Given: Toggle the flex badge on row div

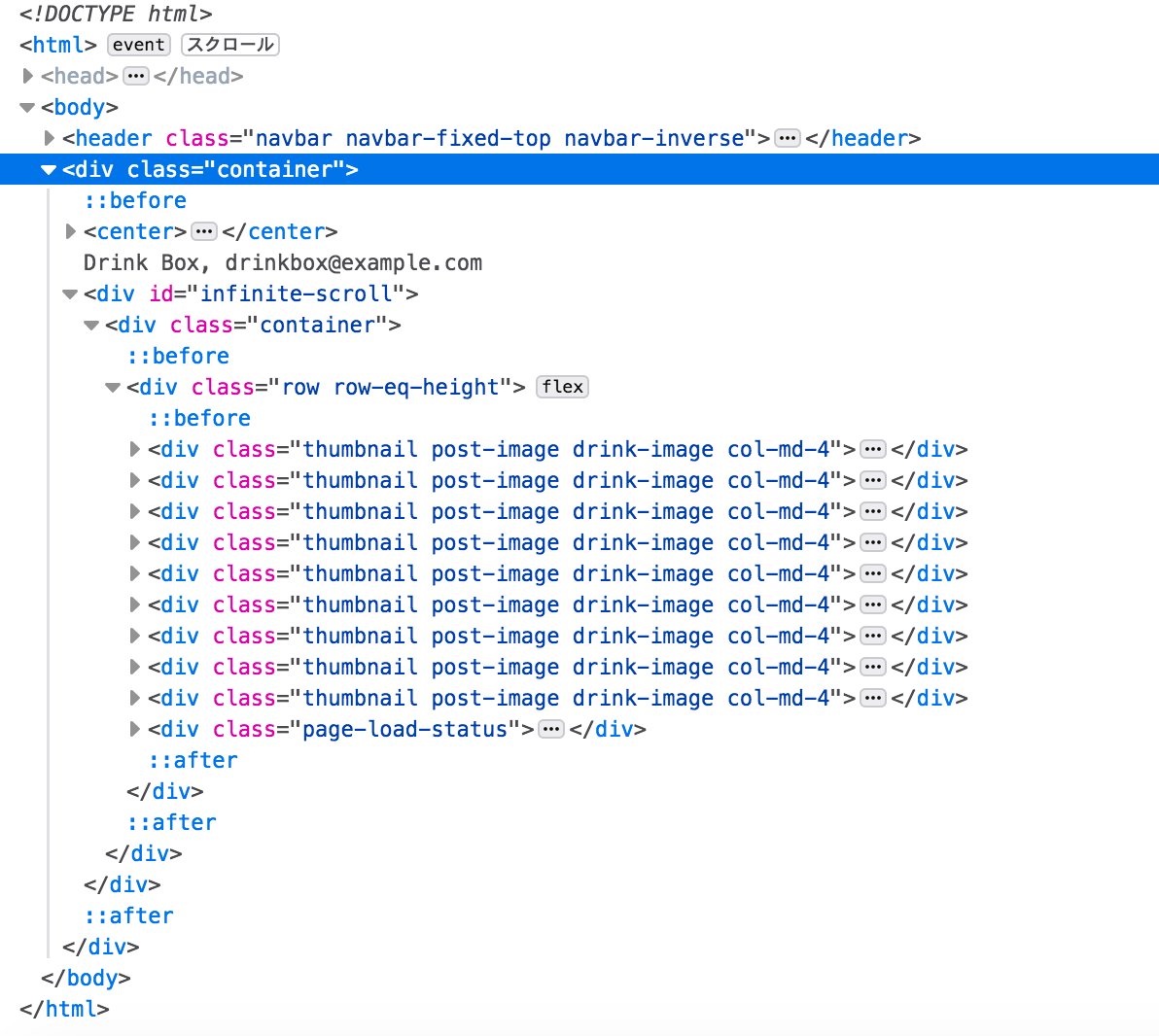Looking at the screenshot, I should coord(562,387).
